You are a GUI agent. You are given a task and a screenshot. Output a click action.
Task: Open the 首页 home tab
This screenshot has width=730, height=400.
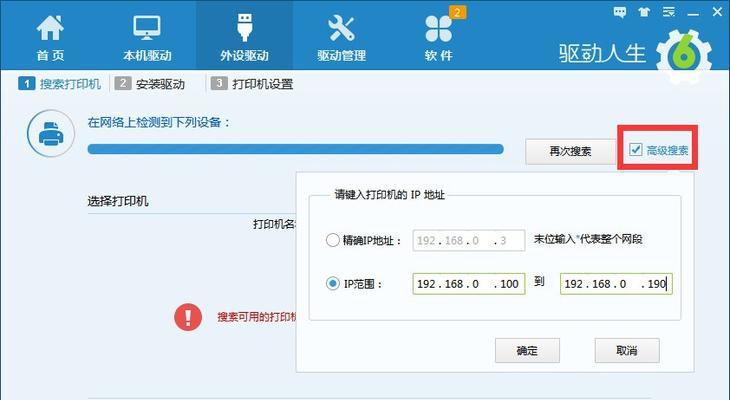tap(50, 38)
